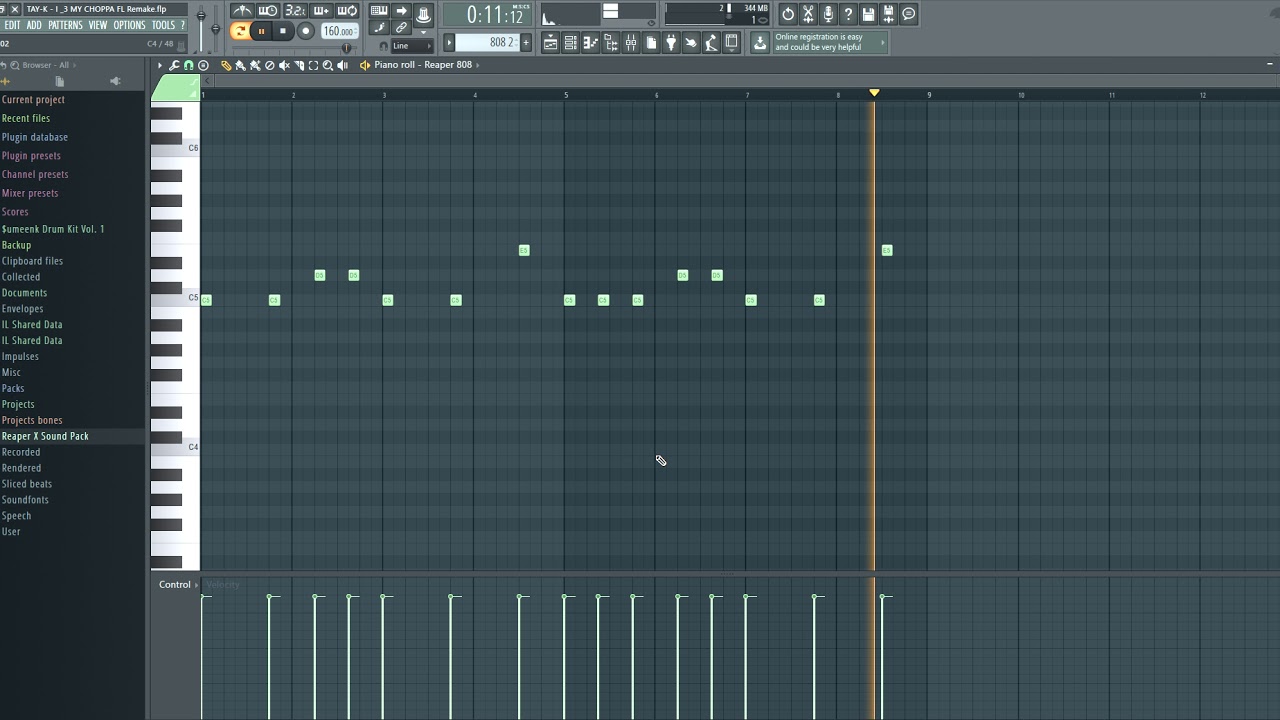Screen dimensions: 1280x720
Task: Open the Piano roll view button
Action: pos(590,43)
